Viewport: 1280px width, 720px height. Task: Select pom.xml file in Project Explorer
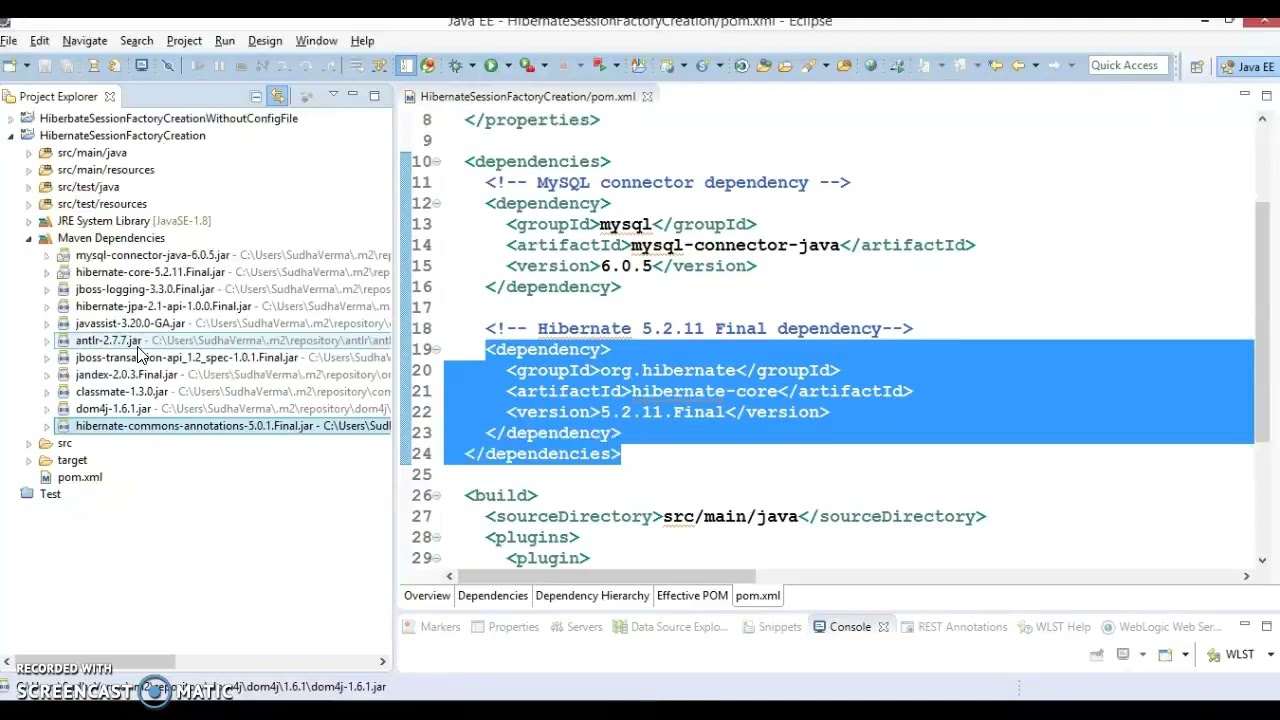(x=80, y=477)
